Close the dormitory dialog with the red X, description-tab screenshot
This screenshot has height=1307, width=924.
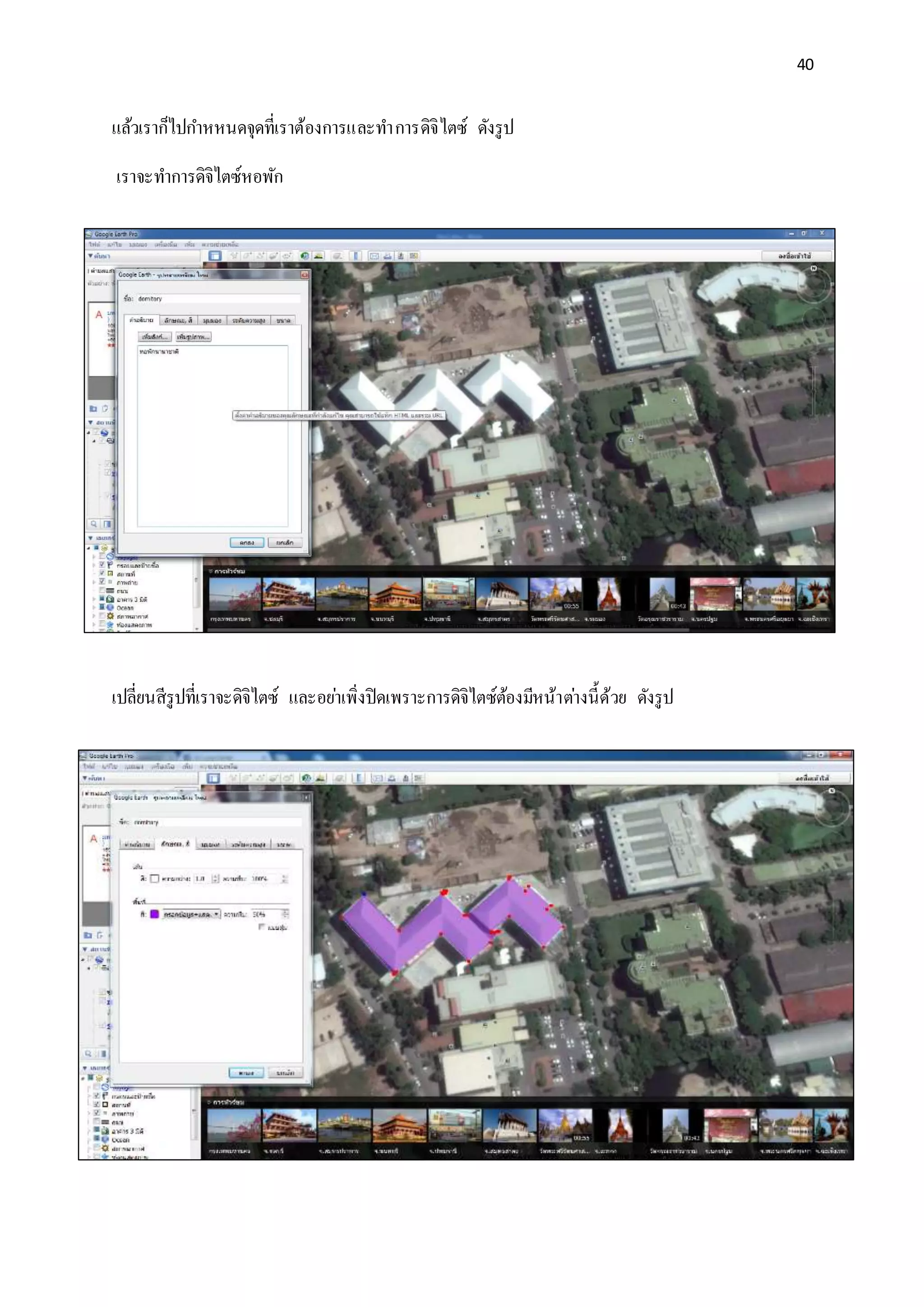click(305, 274)
